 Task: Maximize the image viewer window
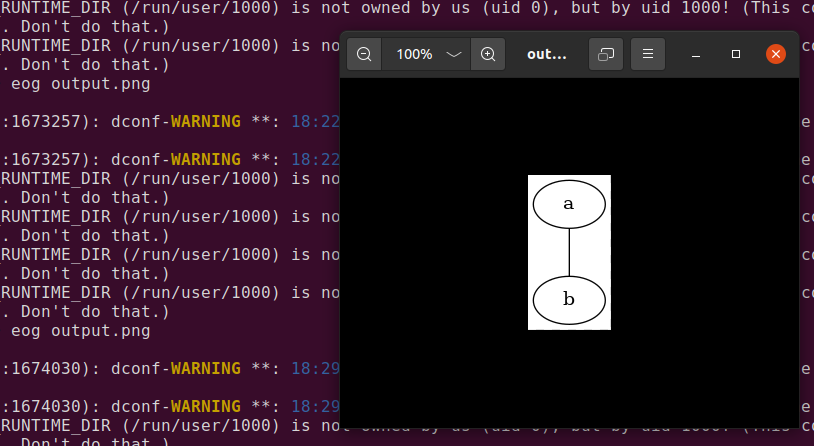coord(736,54)
